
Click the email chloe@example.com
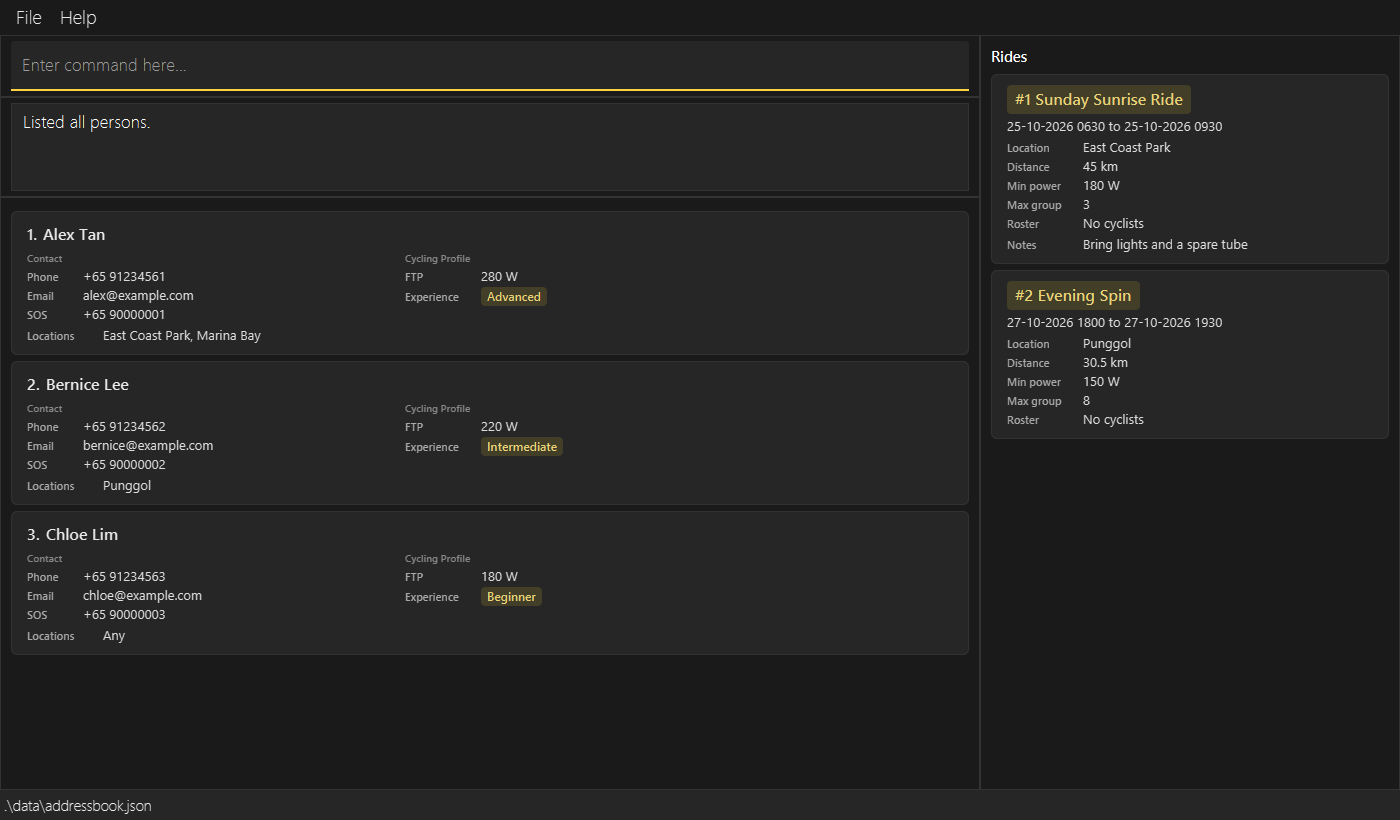(142, 596)
